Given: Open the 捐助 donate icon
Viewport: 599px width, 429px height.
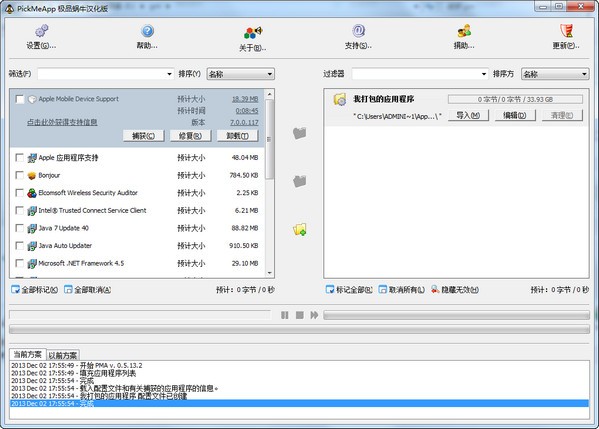Looking at the screenshot, I should (x=464, y=31).
